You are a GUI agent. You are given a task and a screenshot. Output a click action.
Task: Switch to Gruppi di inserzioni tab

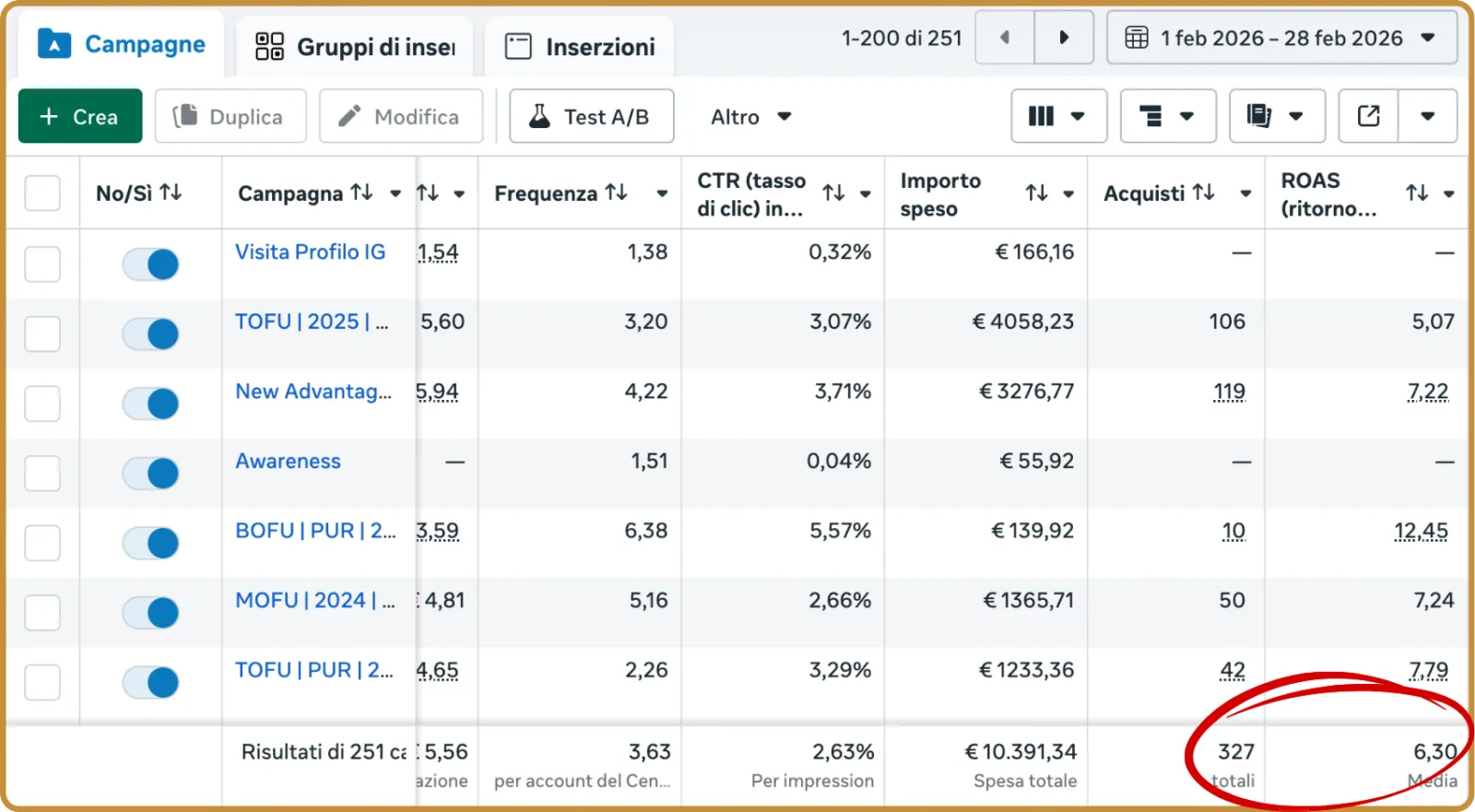pos(355,46)
